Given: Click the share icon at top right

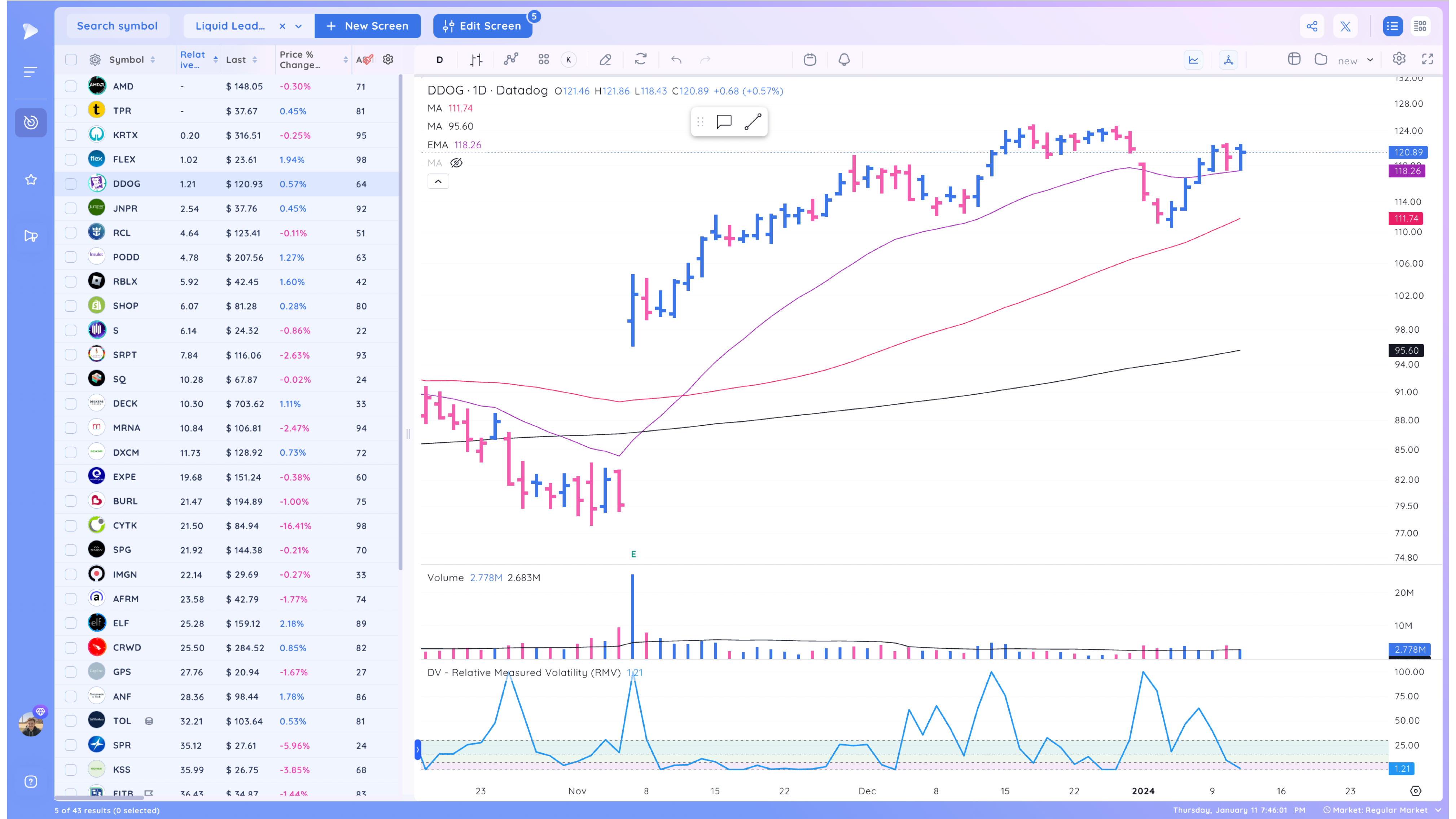Looking at the screenshot, I should [1312, 26].
